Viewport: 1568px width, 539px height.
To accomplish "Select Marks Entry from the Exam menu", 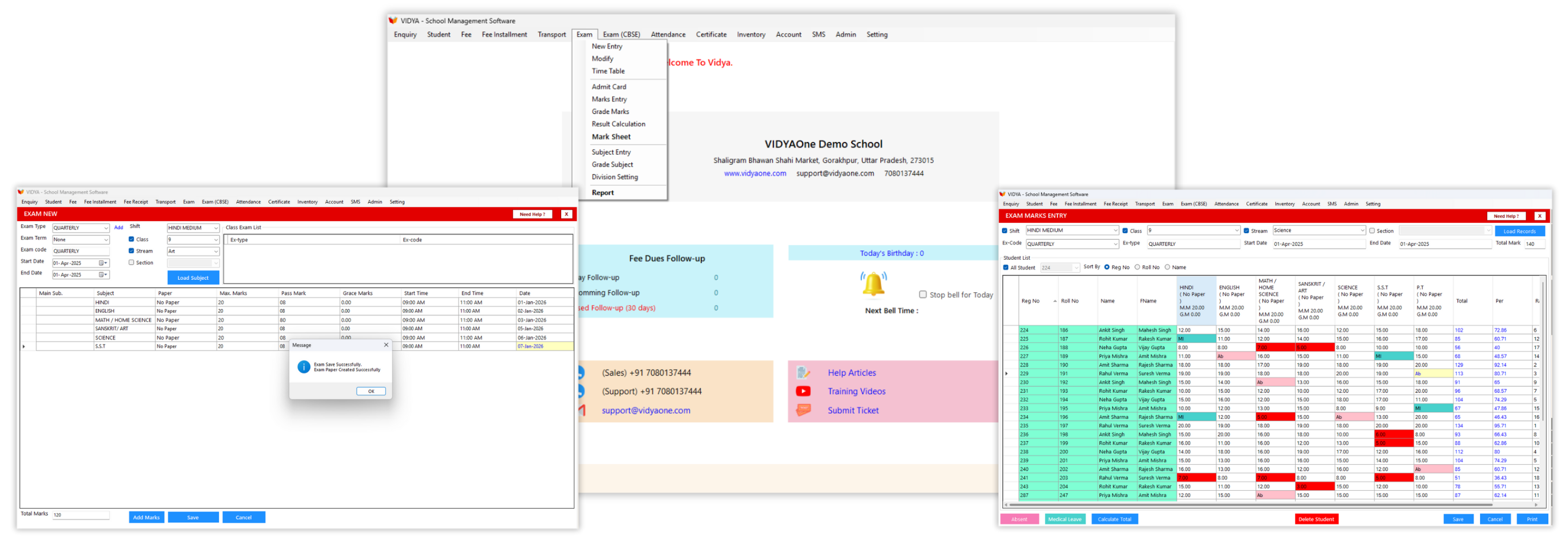I will click(x=609, y=99).
